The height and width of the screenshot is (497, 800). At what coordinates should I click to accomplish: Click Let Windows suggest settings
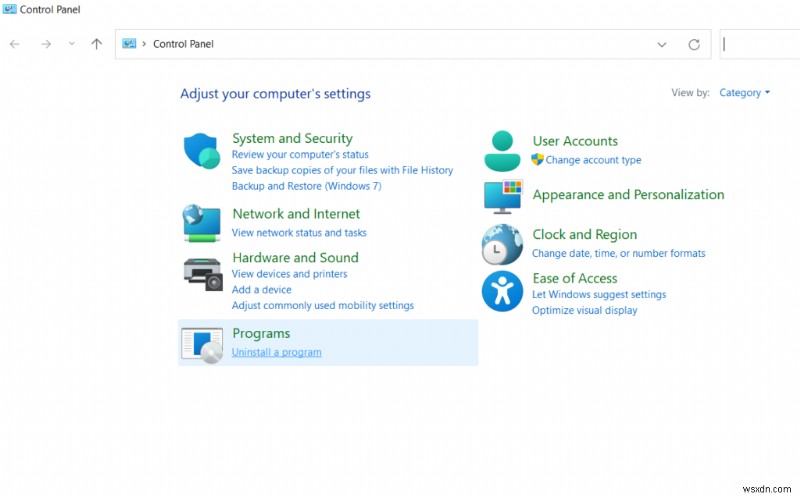click(599, 294)
